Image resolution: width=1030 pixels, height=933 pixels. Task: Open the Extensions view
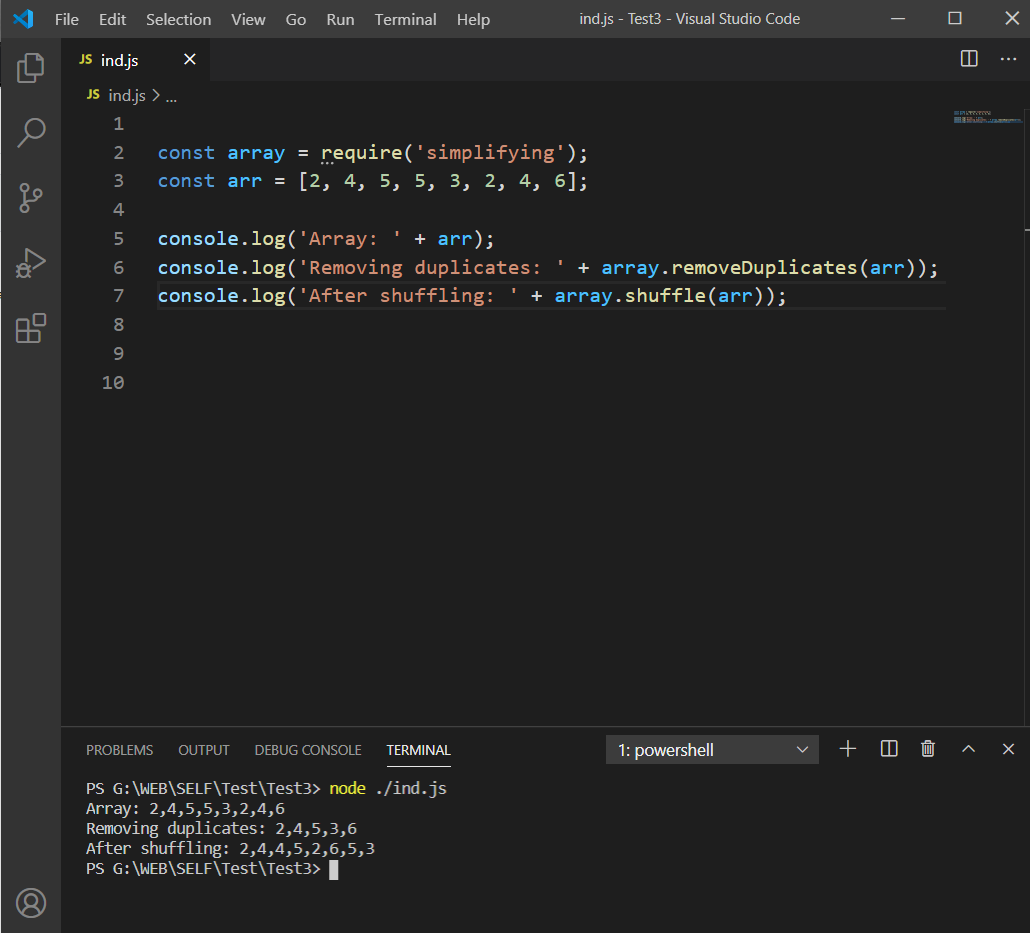[x=31, y=328]
